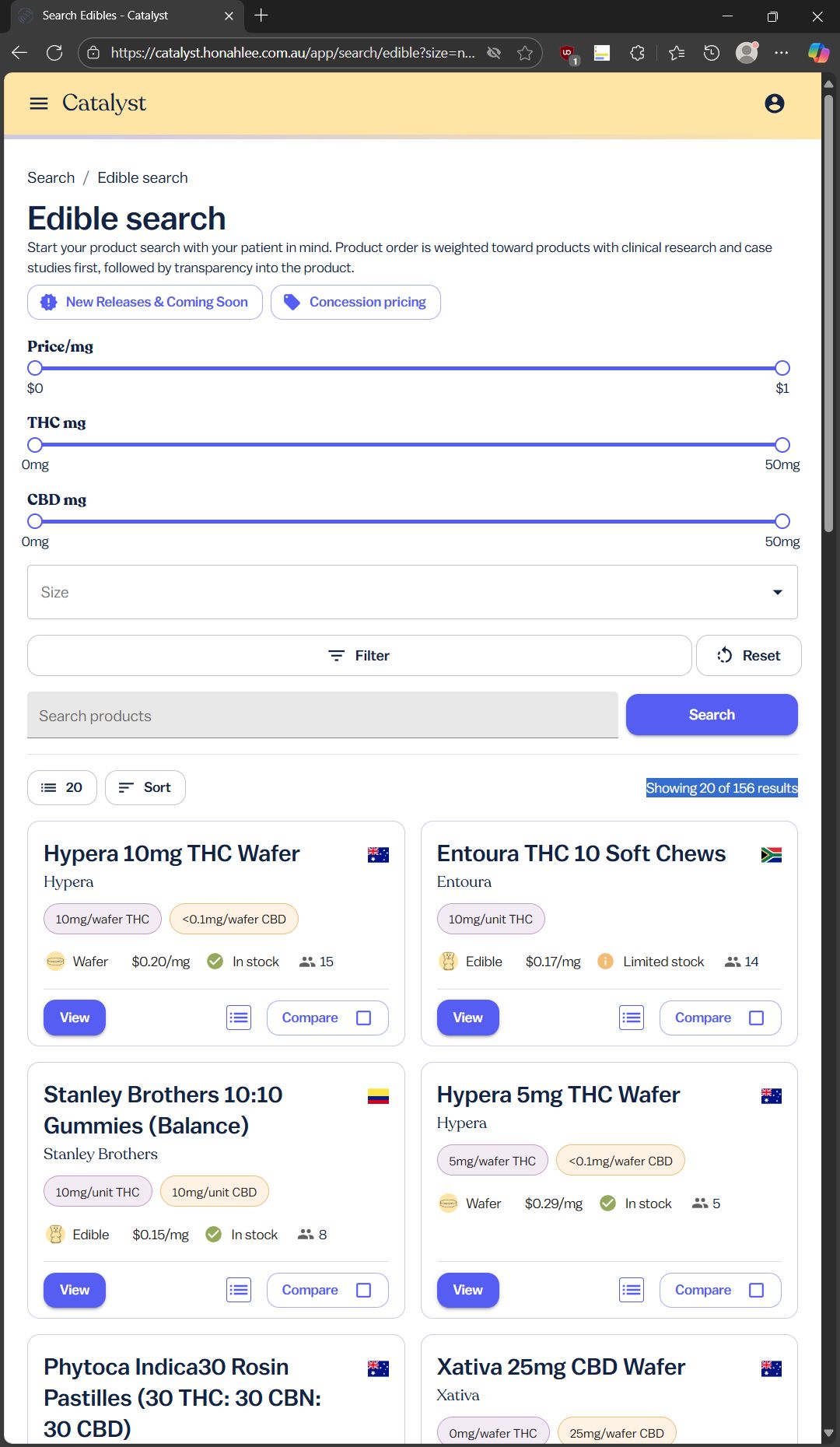Viewport: 840px width, 1447px height.
Task: Expand the Size dropdown
Action: pyautogui.click(x=412, y=592)
